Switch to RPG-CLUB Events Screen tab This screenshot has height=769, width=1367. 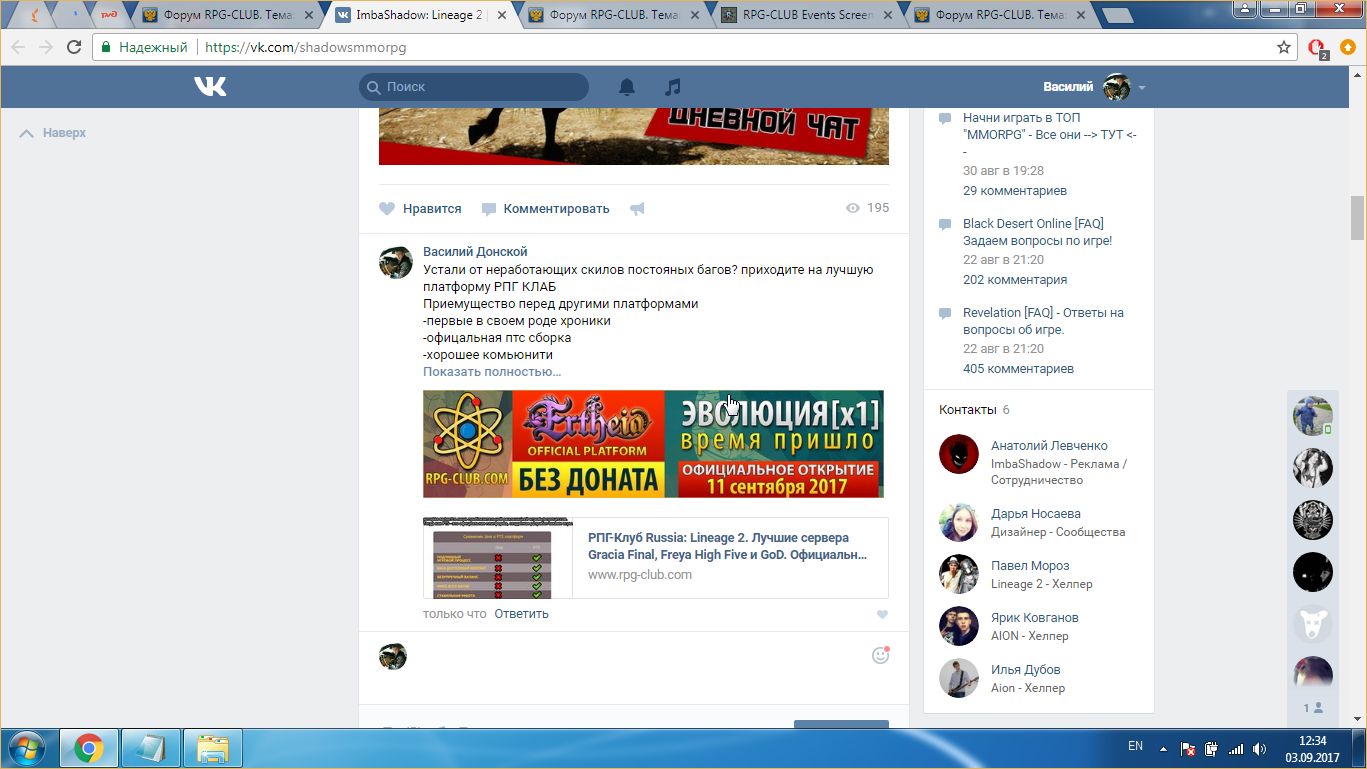point(805,15)
